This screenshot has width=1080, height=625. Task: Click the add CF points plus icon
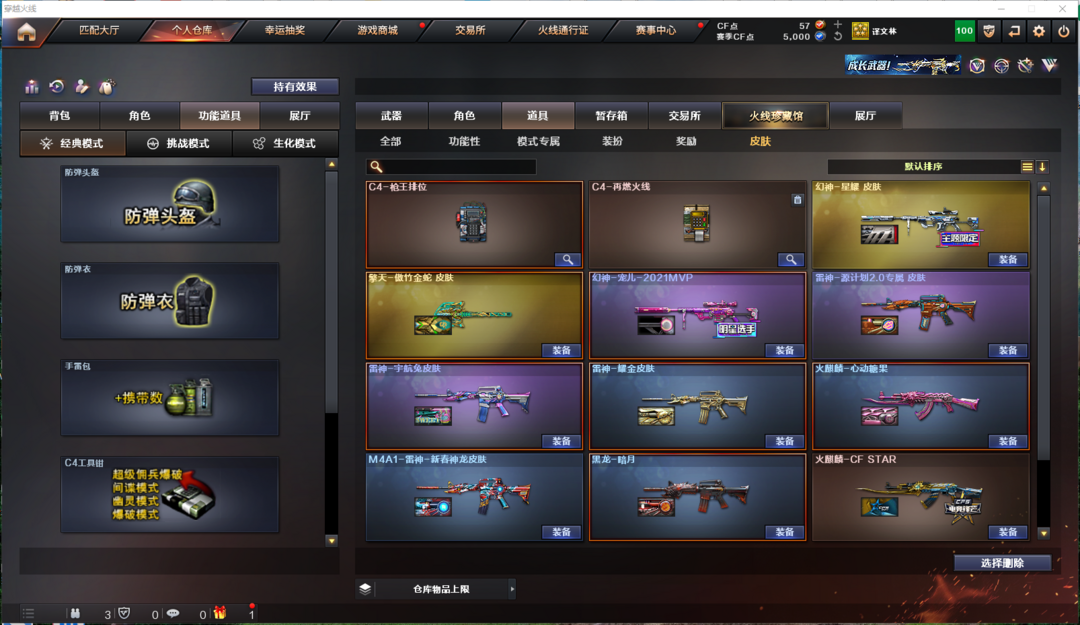(x=838, y=25)
